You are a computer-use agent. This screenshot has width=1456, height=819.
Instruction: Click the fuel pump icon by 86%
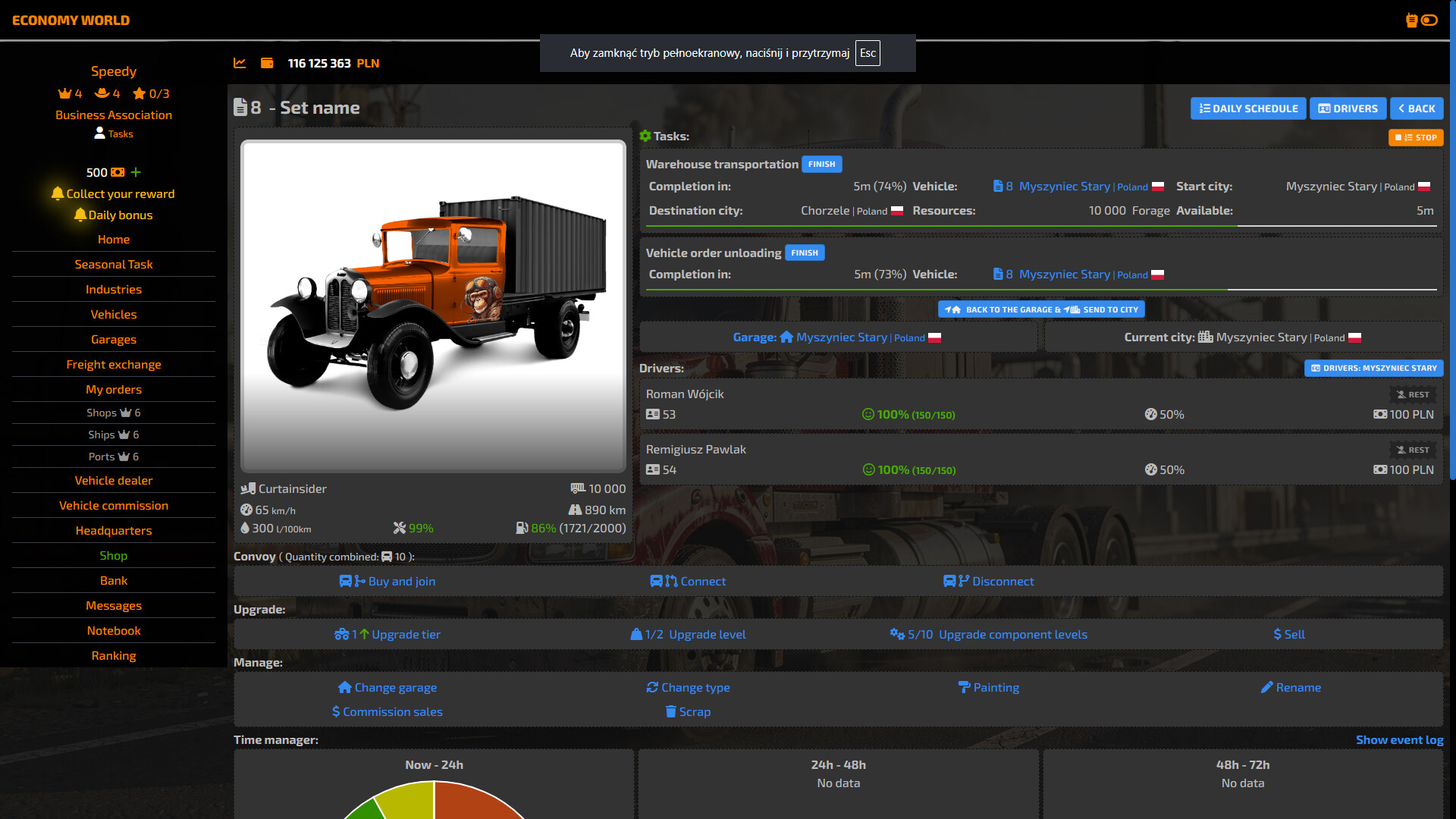tap(522, 528)
